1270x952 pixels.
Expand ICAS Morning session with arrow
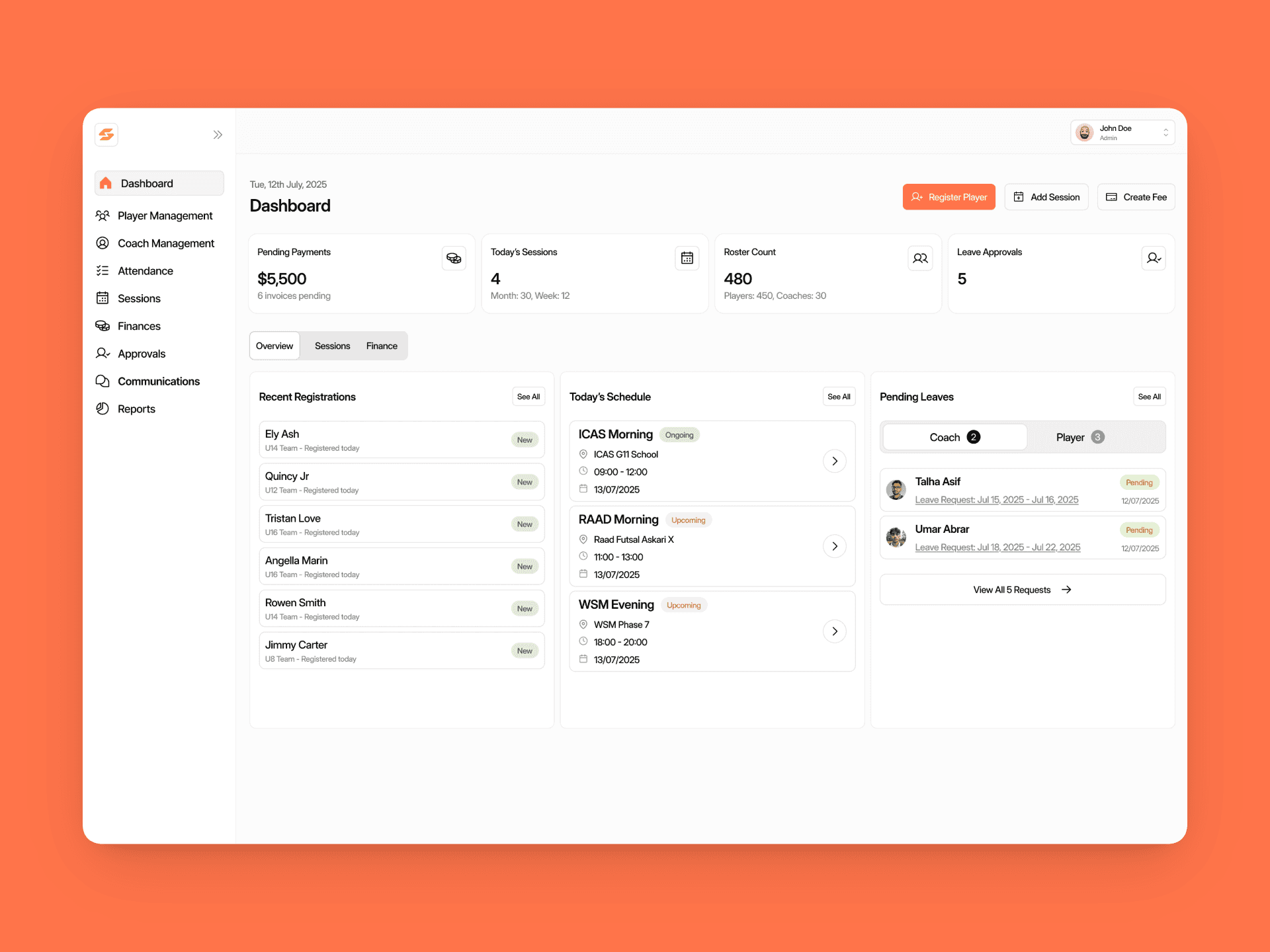tap(835, 461)
